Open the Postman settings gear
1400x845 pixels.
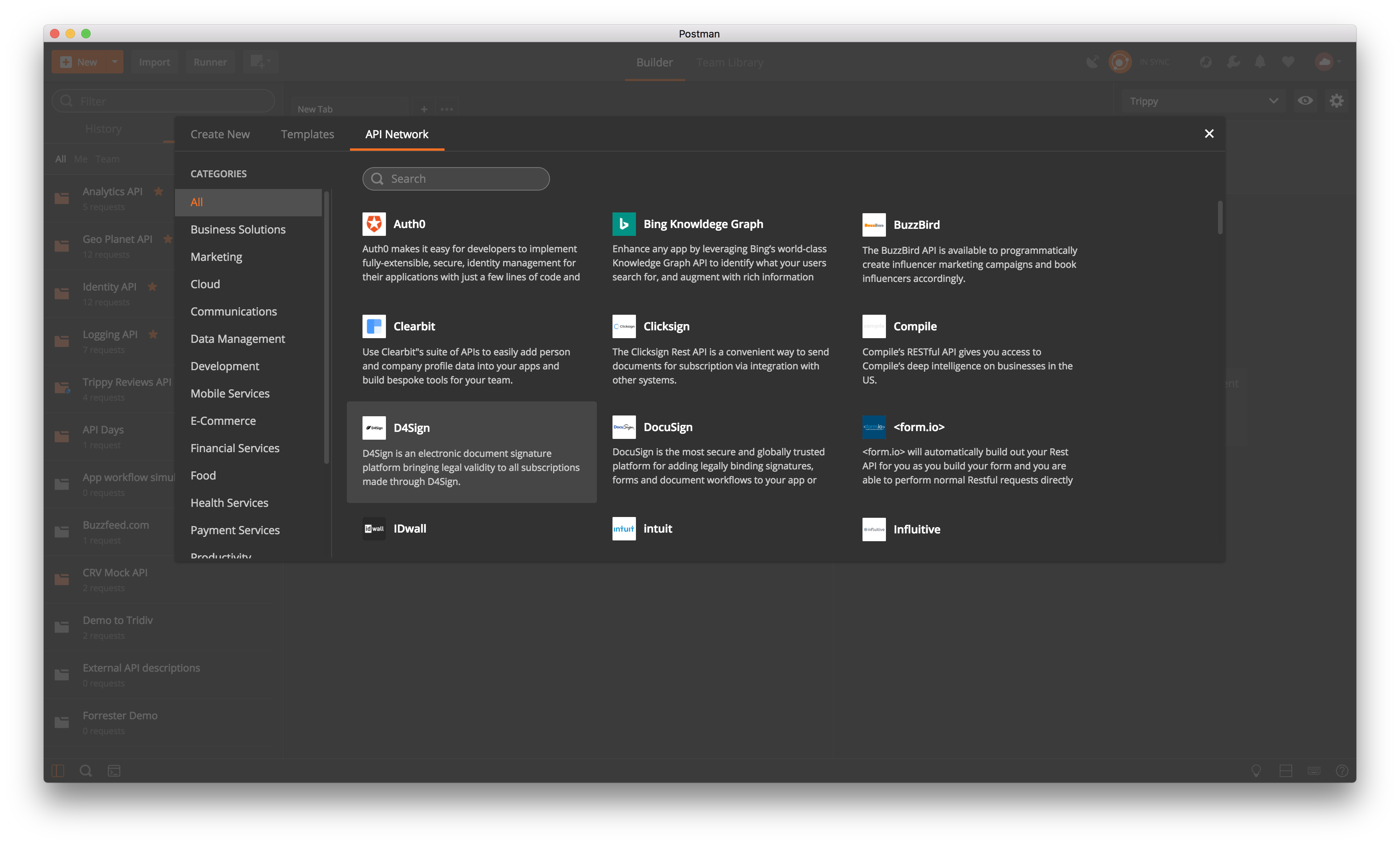pyautogui.click(x=1337, y=100)
